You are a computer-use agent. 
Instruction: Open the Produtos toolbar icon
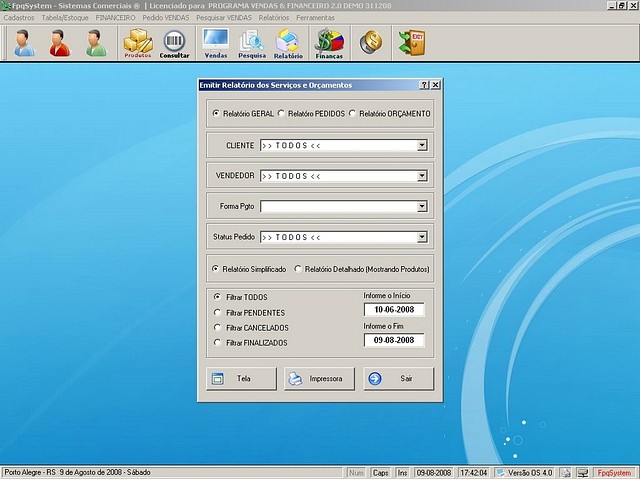137,43
